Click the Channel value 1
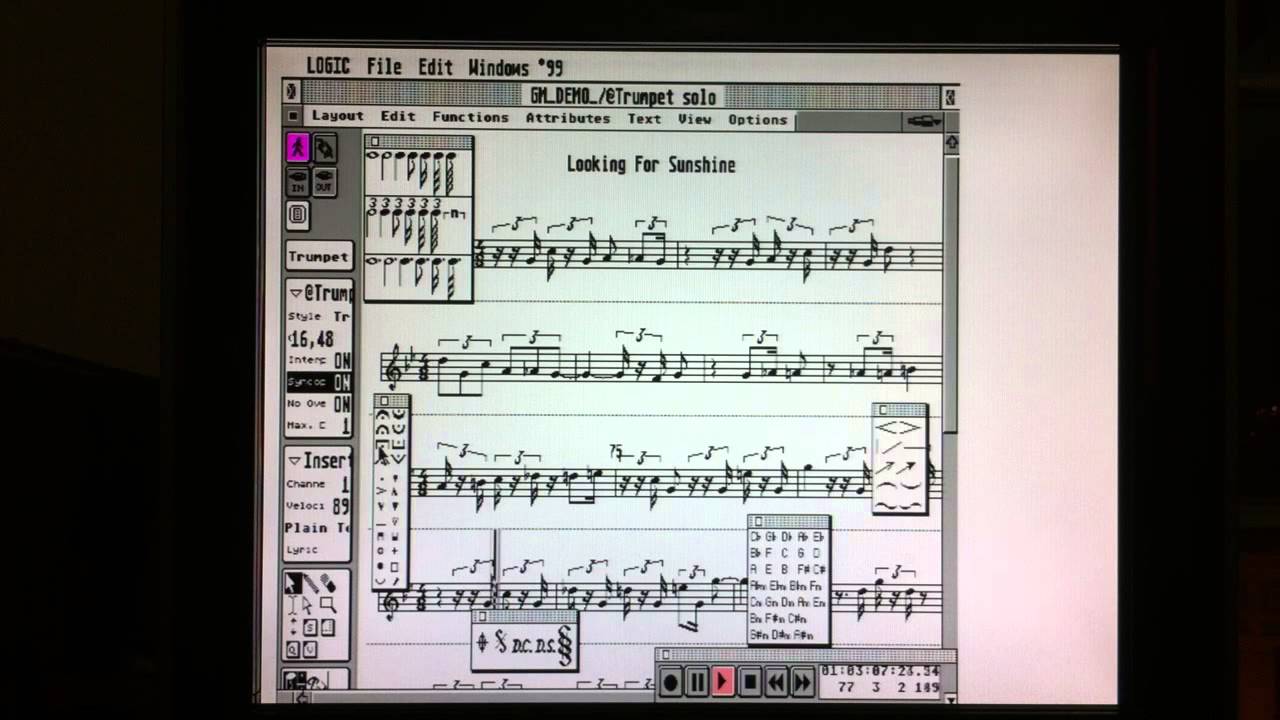Viewport: 1280px width, 720px height. [x=345, y=485]
